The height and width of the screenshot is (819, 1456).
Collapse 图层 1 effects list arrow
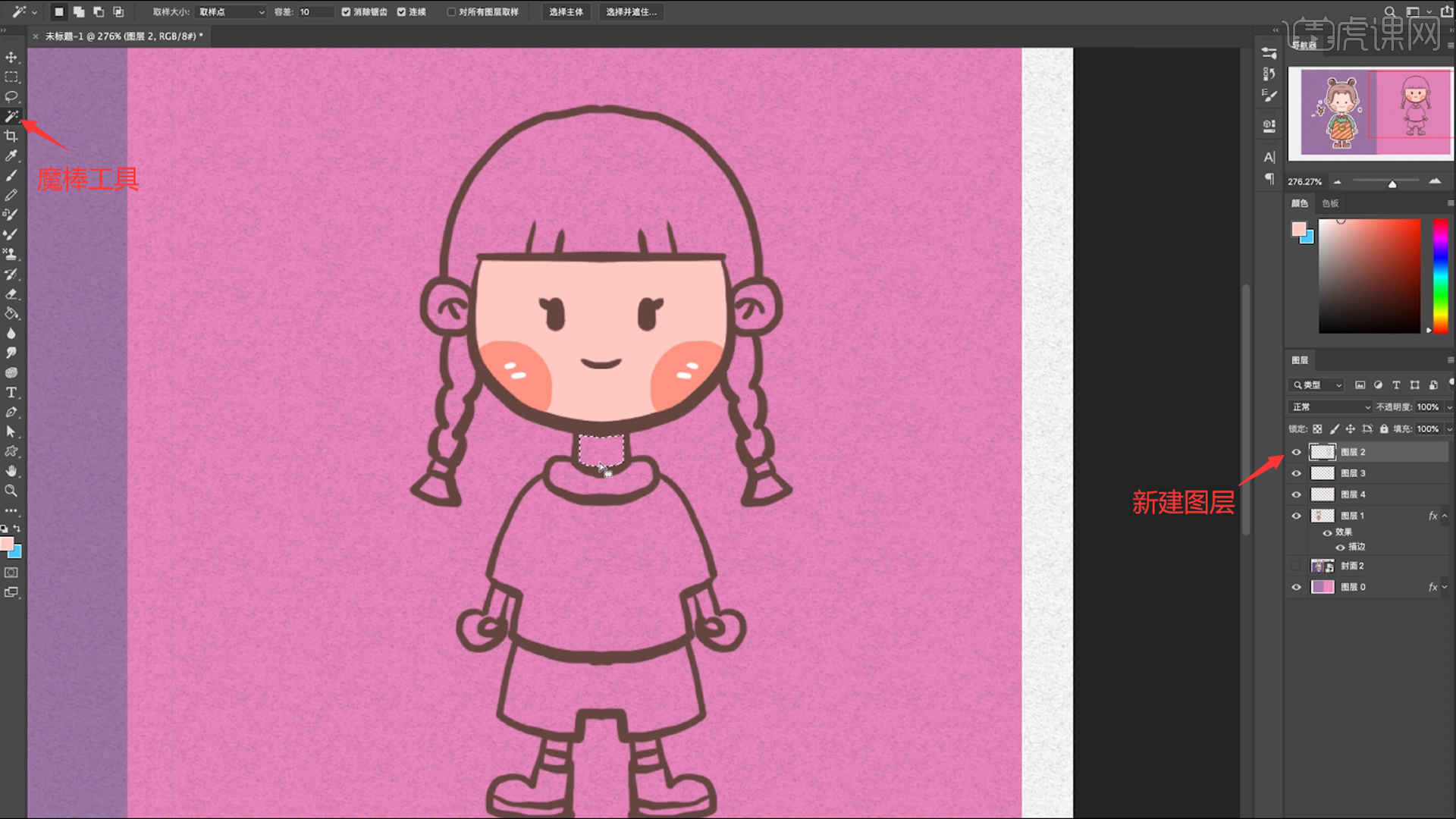click(x=1445, y=516)
